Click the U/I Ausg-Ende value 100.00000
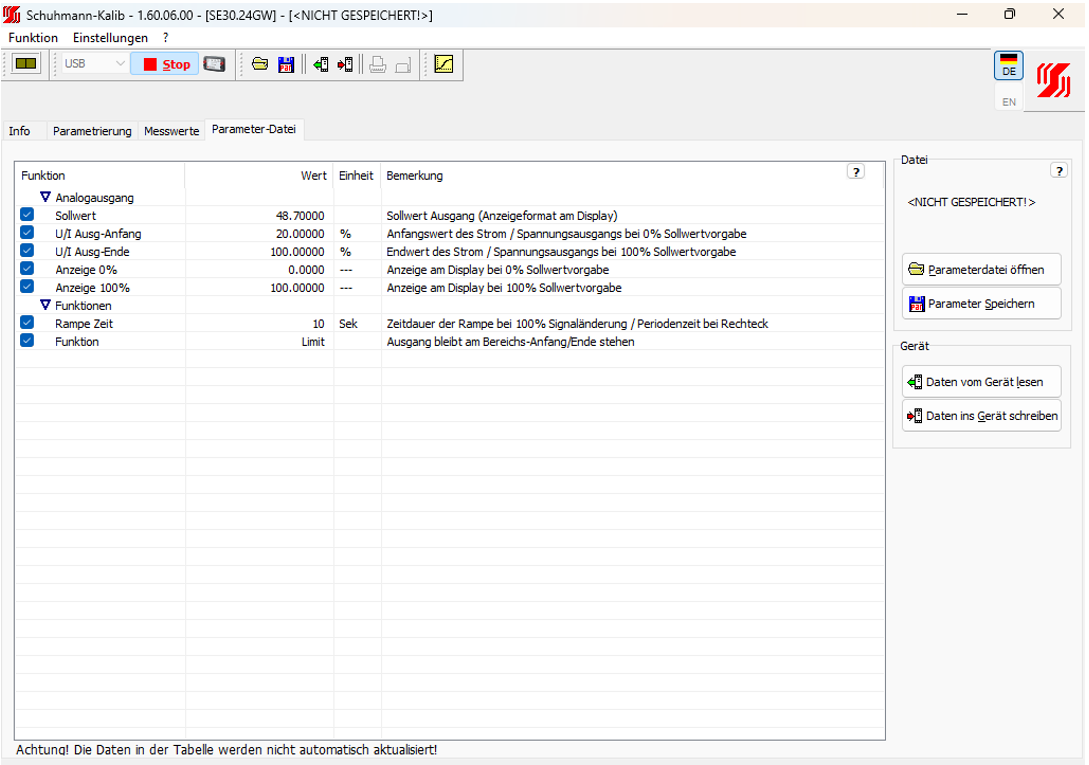 coord(297,252)
